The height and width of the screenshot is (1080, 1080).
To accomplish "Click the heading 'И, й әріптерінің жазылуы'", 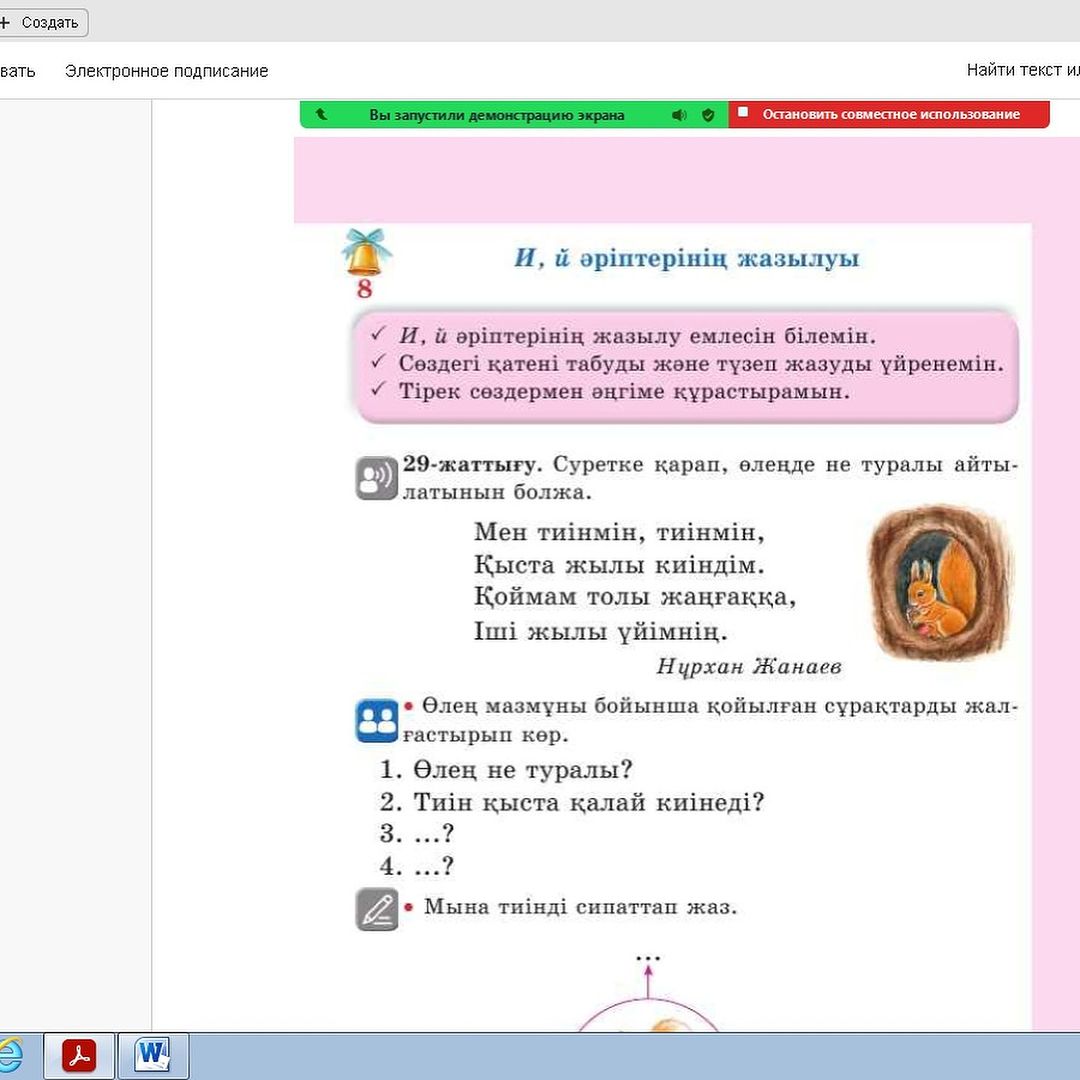I will point(687,258).
